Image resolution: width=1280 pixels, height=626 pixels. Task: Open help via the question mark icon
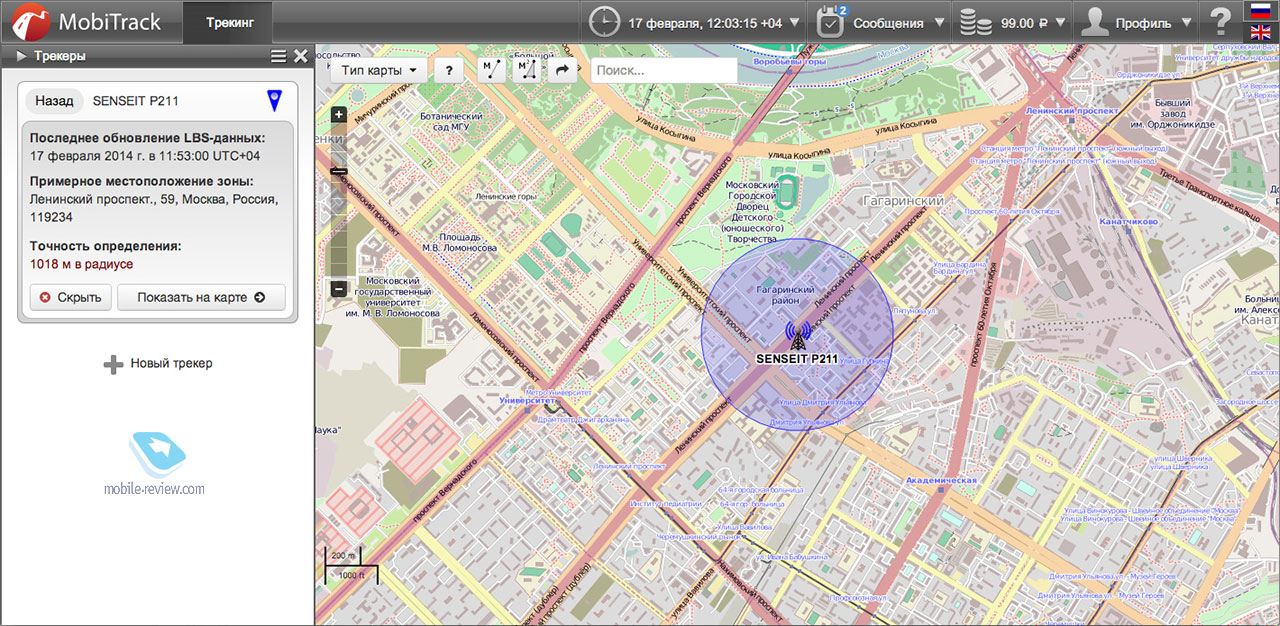[1220, 22]
